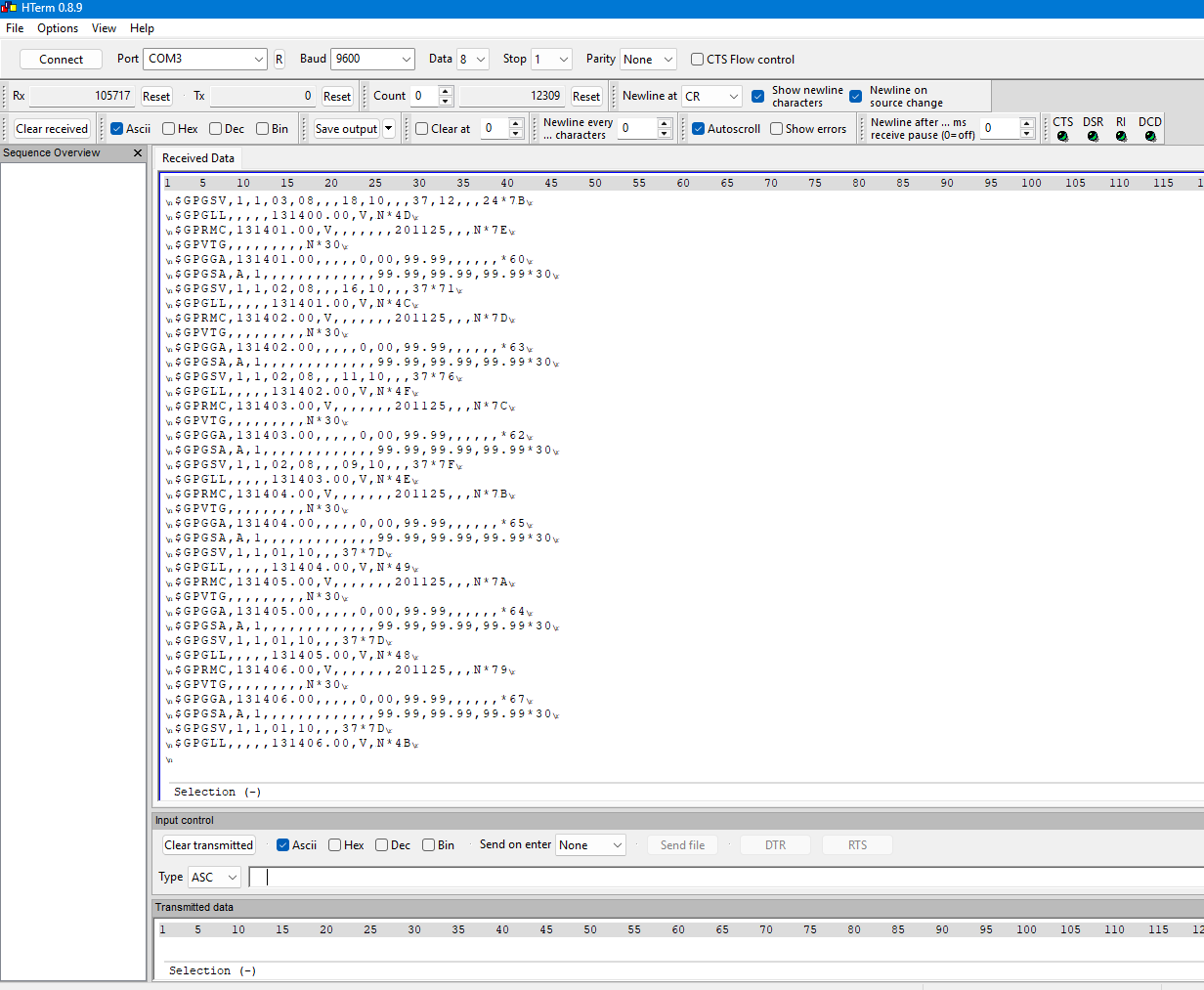
Task: Open the Baud rate dropdown
Action: tap(372, 60)
